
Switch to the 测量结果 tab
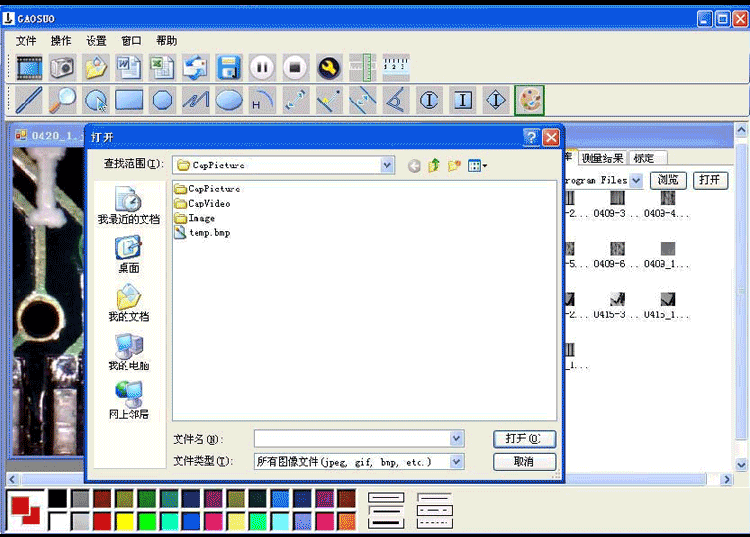click(x=603, y=158)
